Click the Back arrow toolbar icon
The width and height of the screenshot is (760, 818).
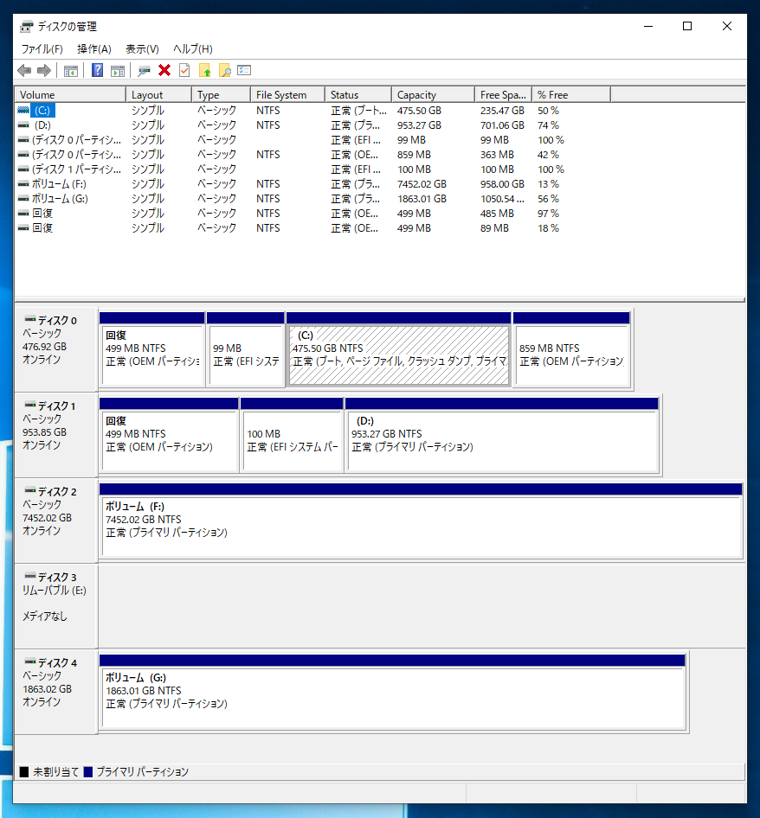[24, 71]
